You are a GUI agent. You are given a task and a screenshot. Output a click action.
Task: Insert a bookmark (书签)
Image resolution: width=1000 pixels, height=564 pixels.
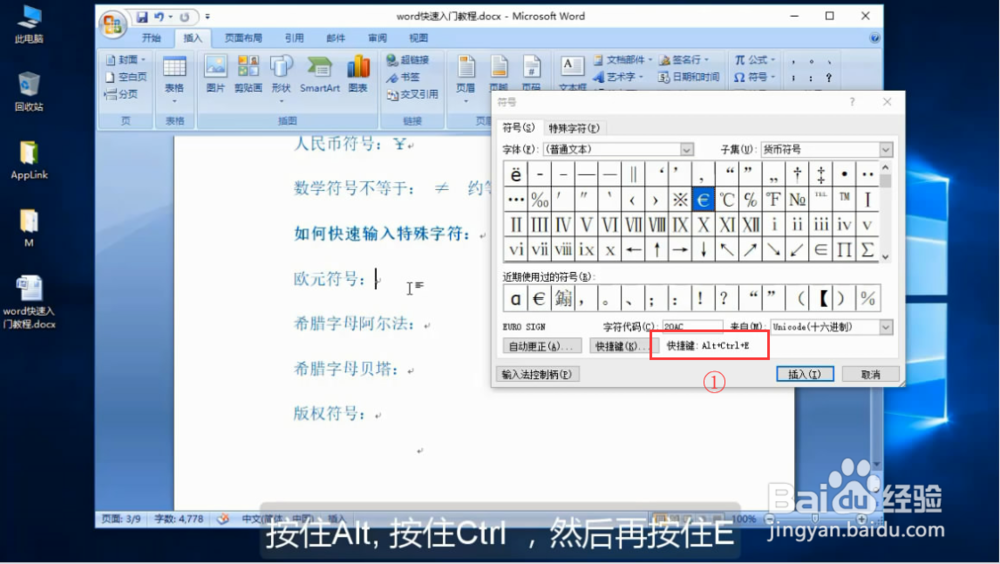403,77
